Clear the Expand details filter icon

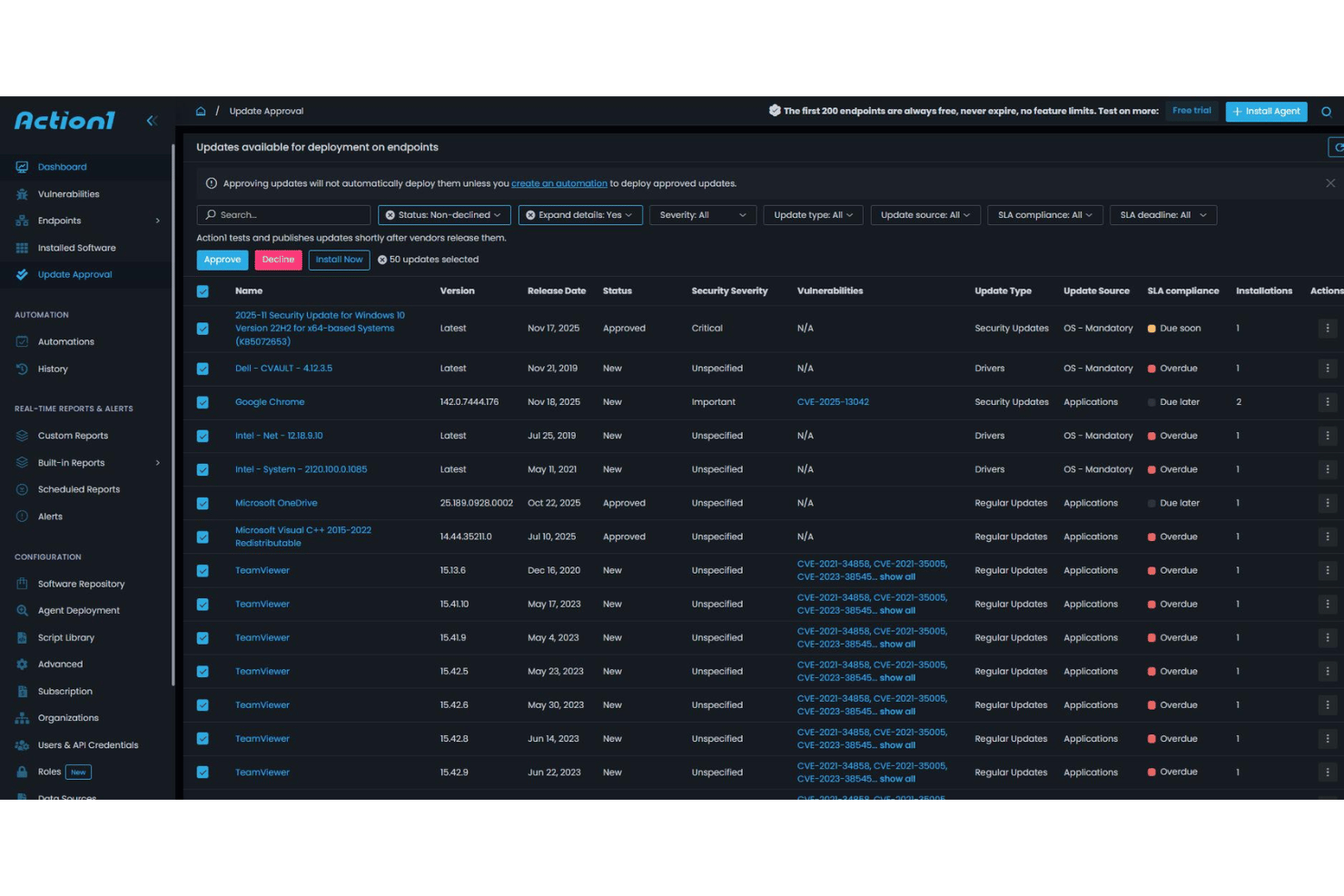(530, 215)
